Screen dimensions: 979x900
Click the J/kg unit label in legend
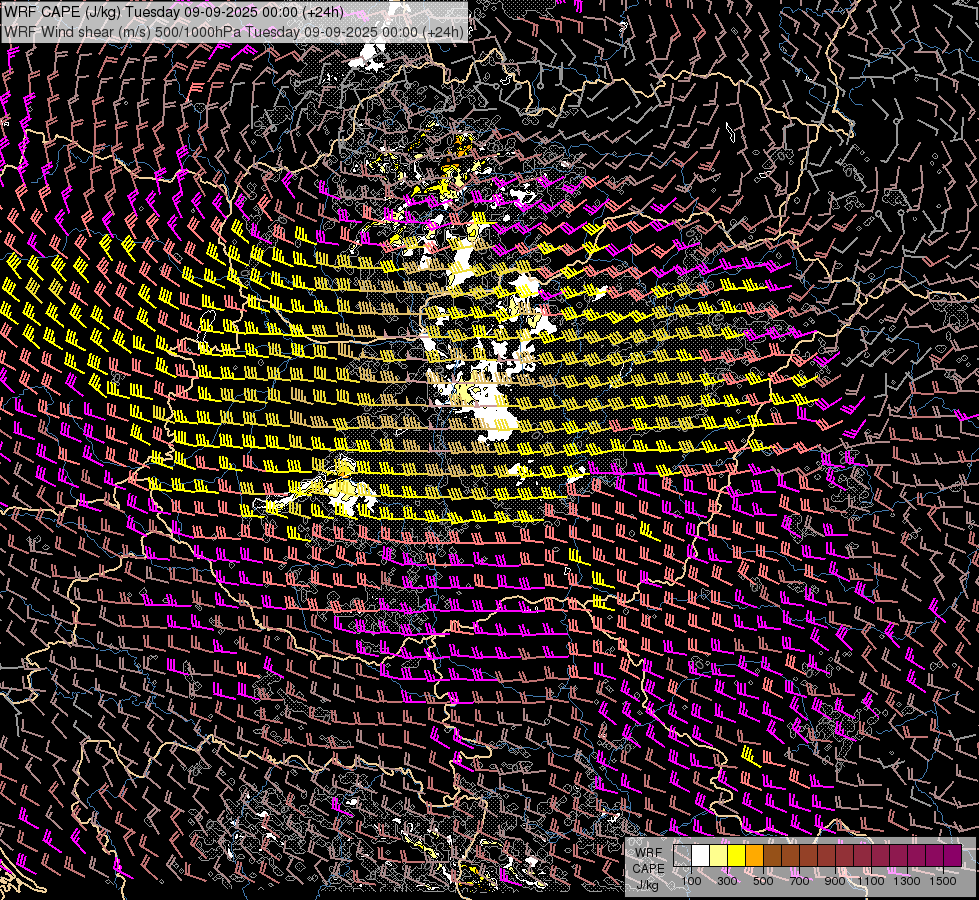coord(648,885)
